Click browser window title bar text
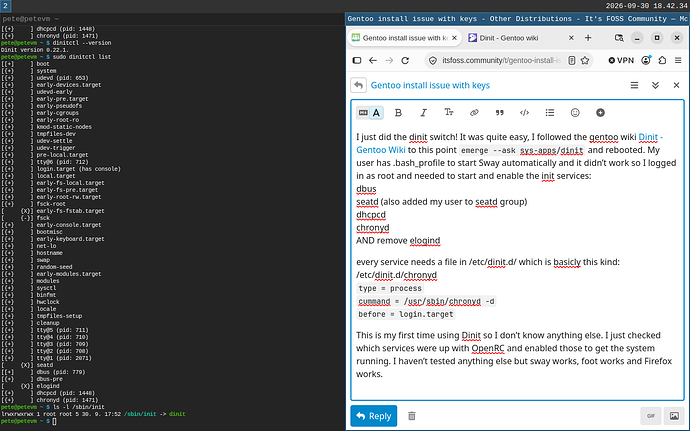Screen dimensions: 690x431 (518, 19)
